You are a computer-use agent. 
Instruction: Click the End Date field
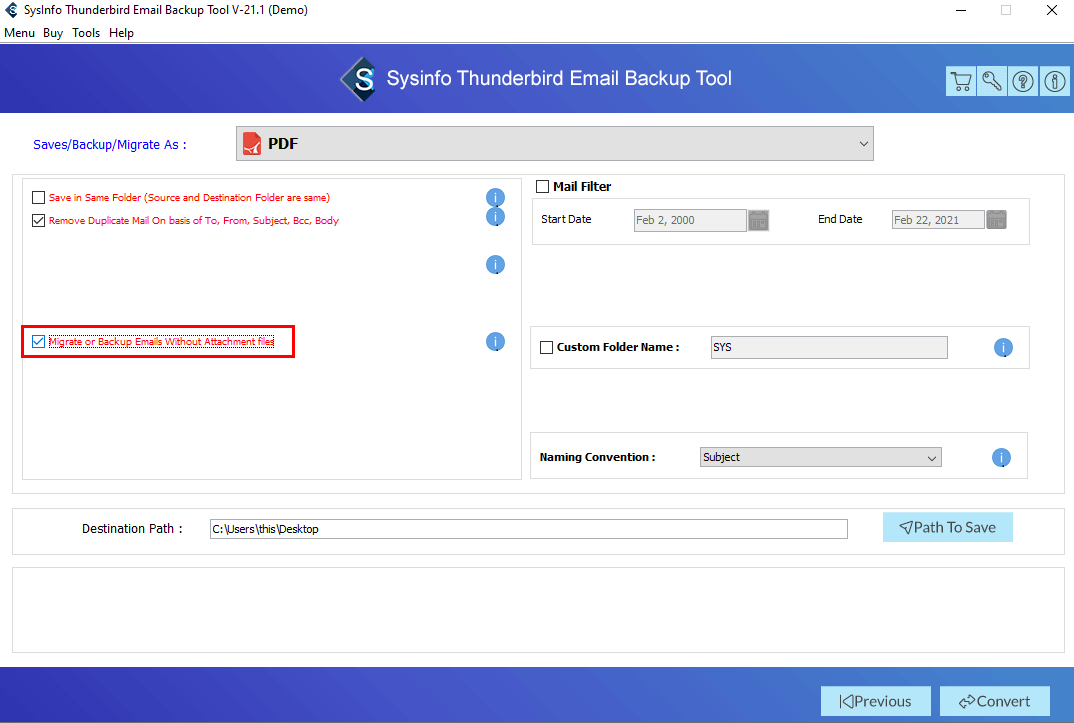pyautogui.click(x=938, y=220)
